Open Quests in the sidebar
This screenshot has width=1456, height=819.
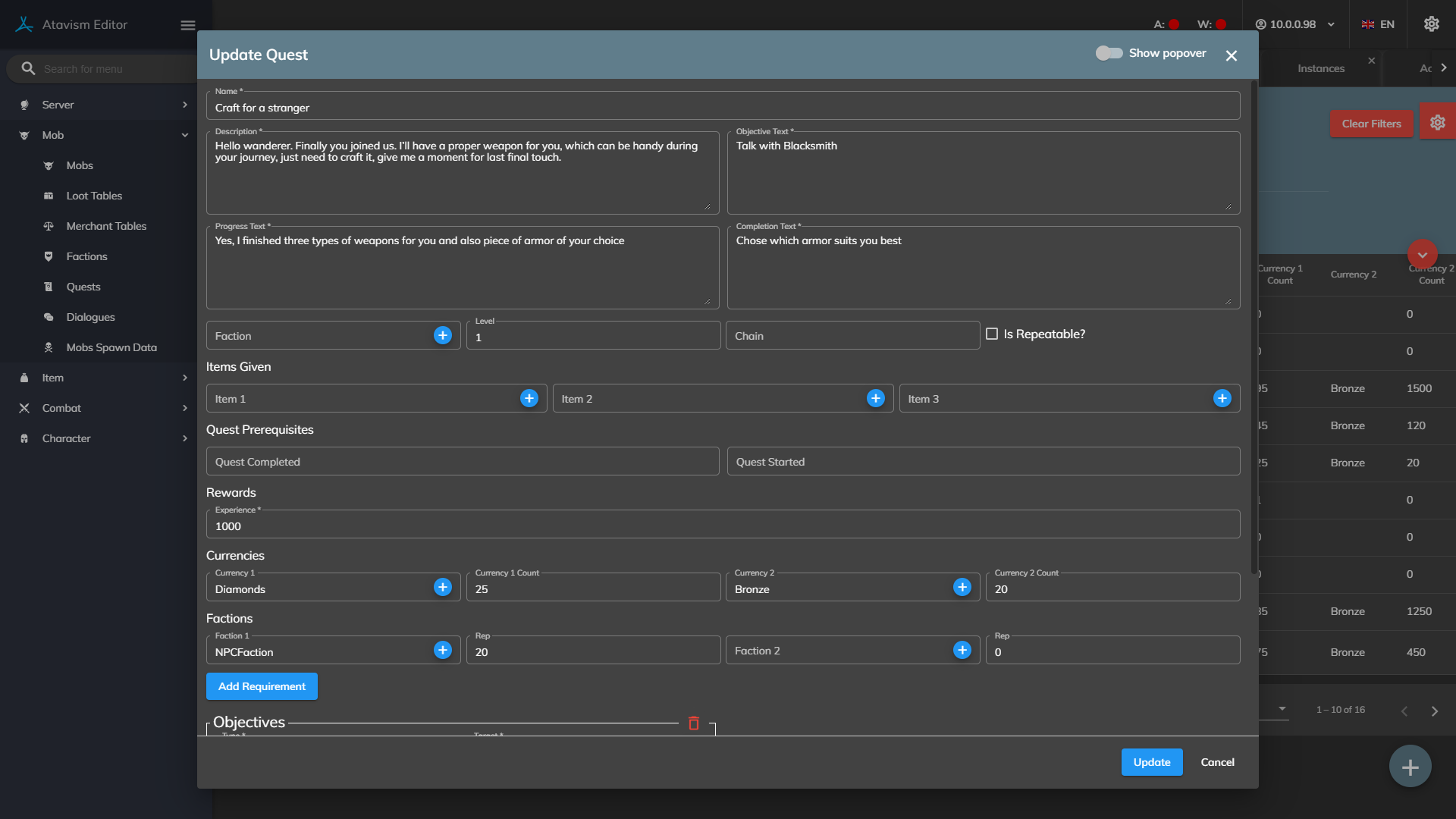pos(83,287)
